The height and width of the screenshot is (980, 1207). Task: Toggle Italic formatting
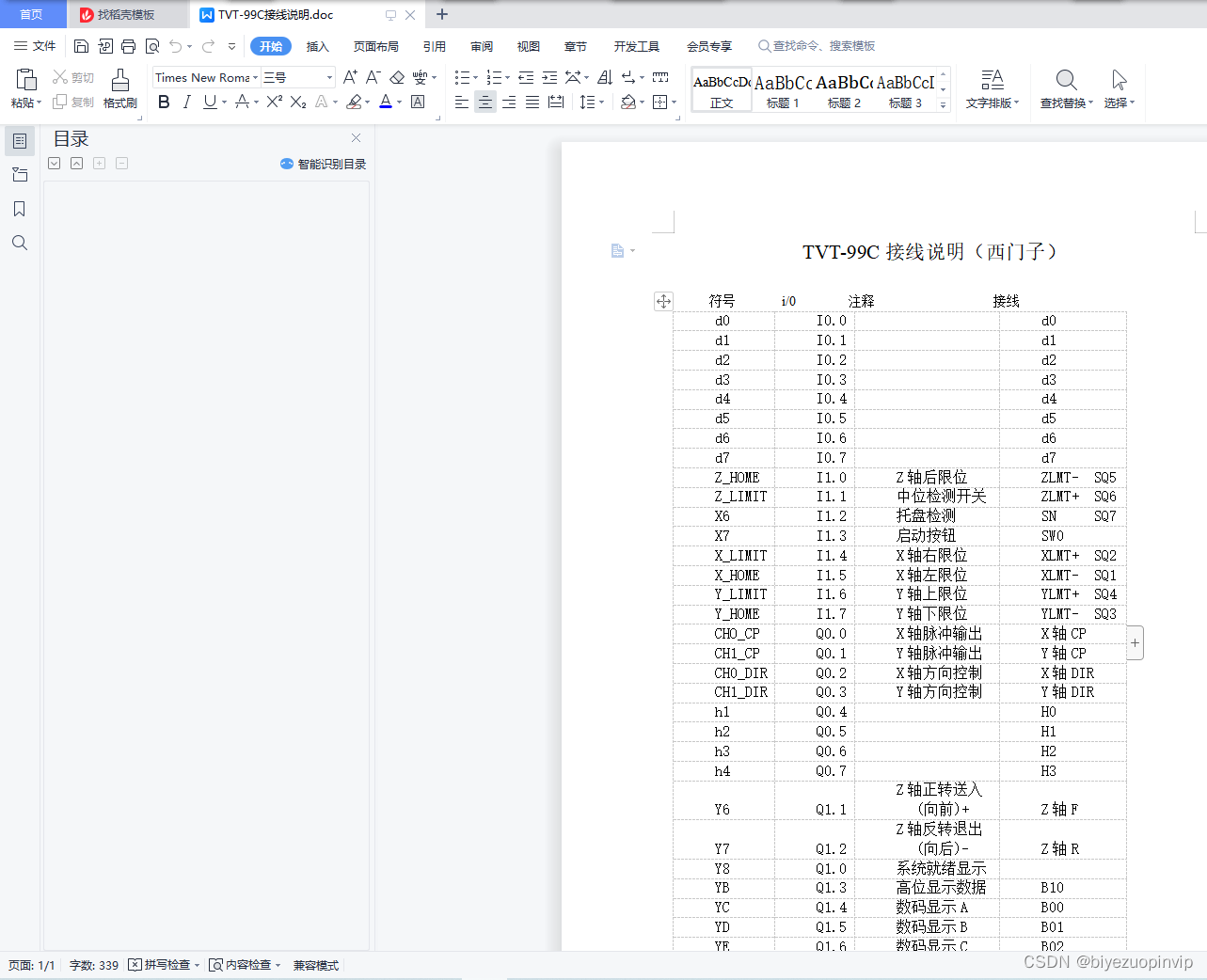click(186, 102)
